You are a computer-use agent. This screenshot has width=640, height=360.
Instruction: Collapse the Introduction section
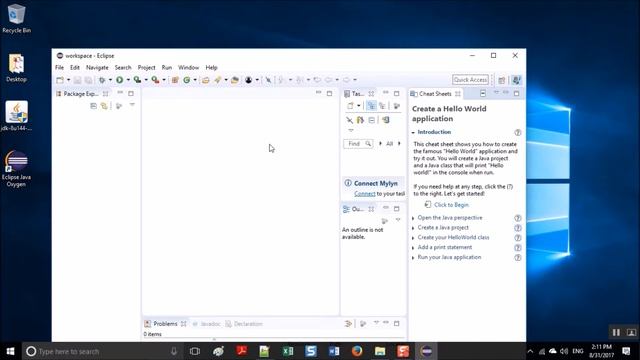pyautogui.click(x=413, y=133)
